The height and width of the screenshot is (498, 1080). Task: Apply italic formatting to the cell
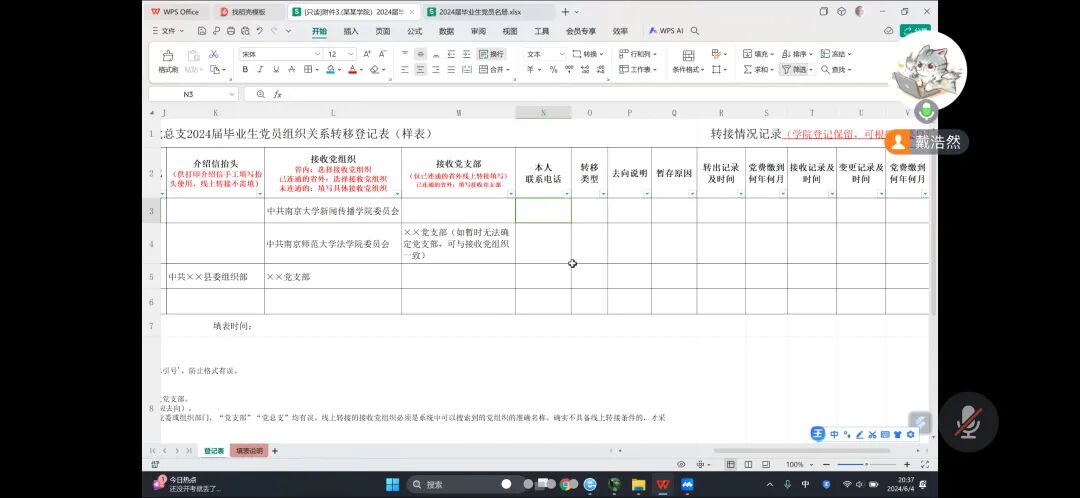[x=261, y=70]
